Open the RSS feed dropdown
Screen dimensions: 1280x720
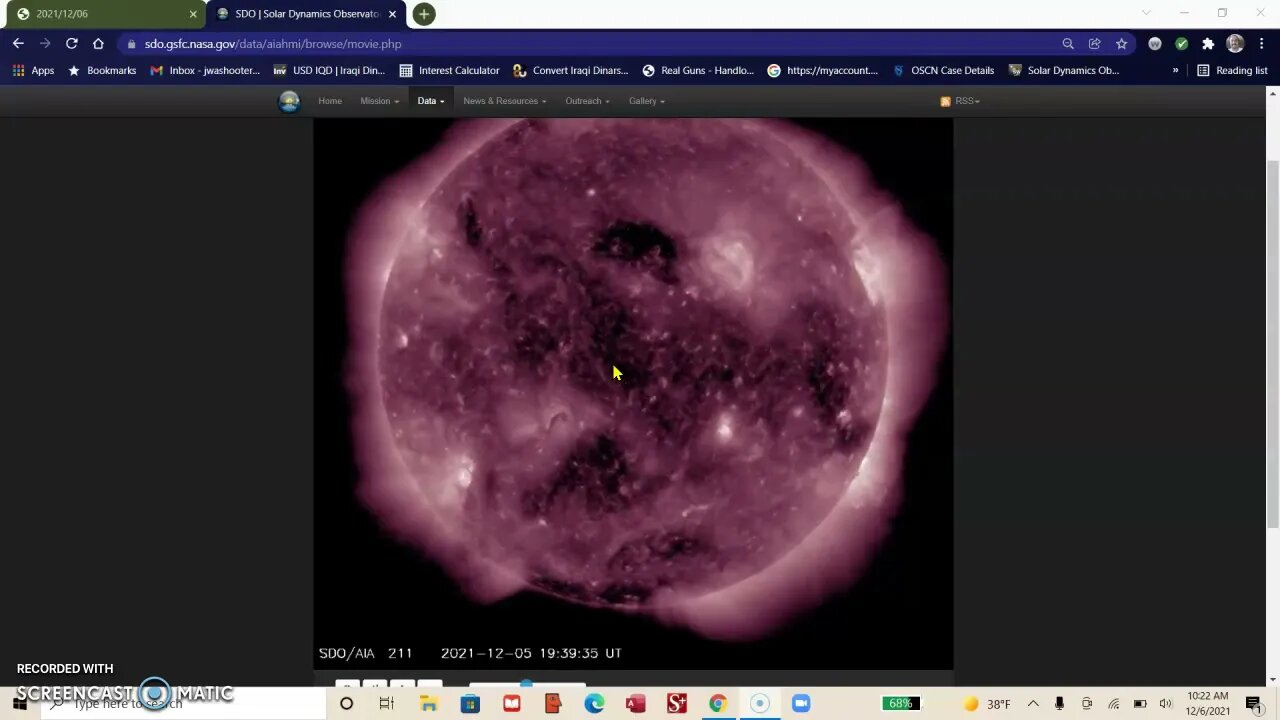click(960, 101)
